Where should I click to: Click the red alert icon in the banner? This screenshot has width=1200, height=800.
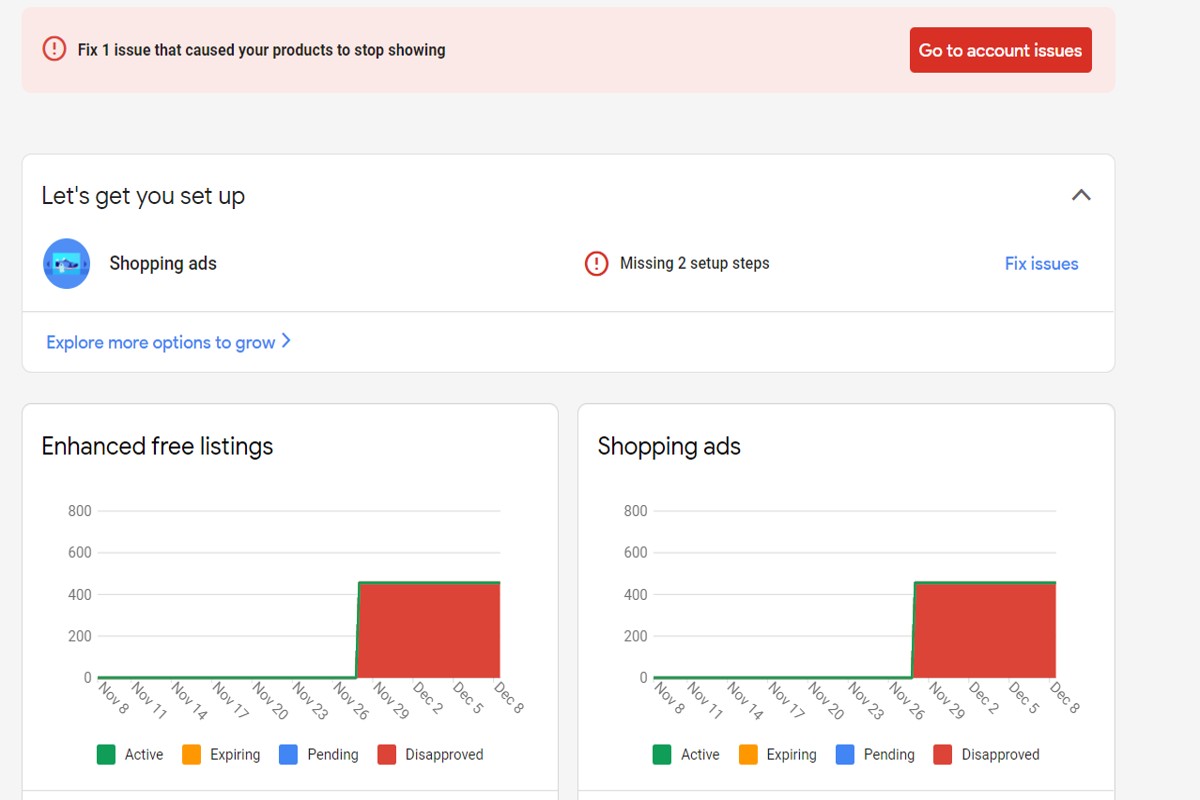point(54,49)
